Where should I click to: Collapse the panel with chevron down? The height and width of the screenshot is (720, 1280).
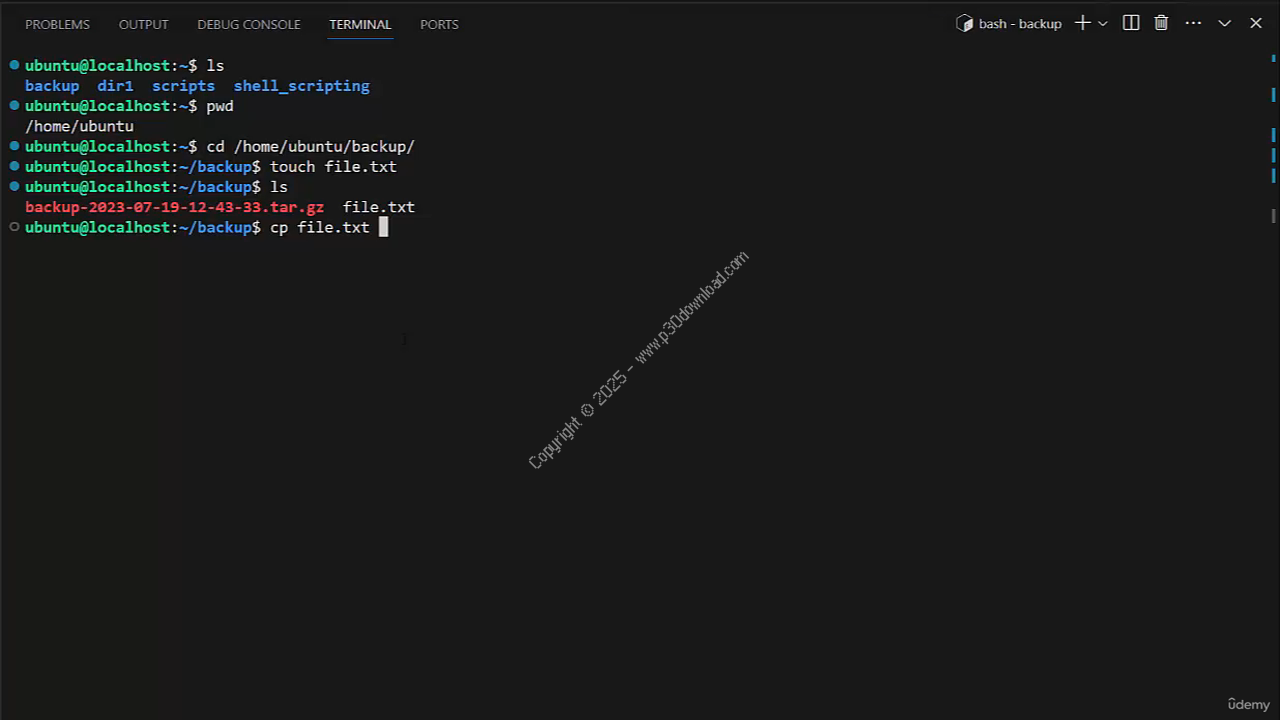click(x=1224, y=23)
